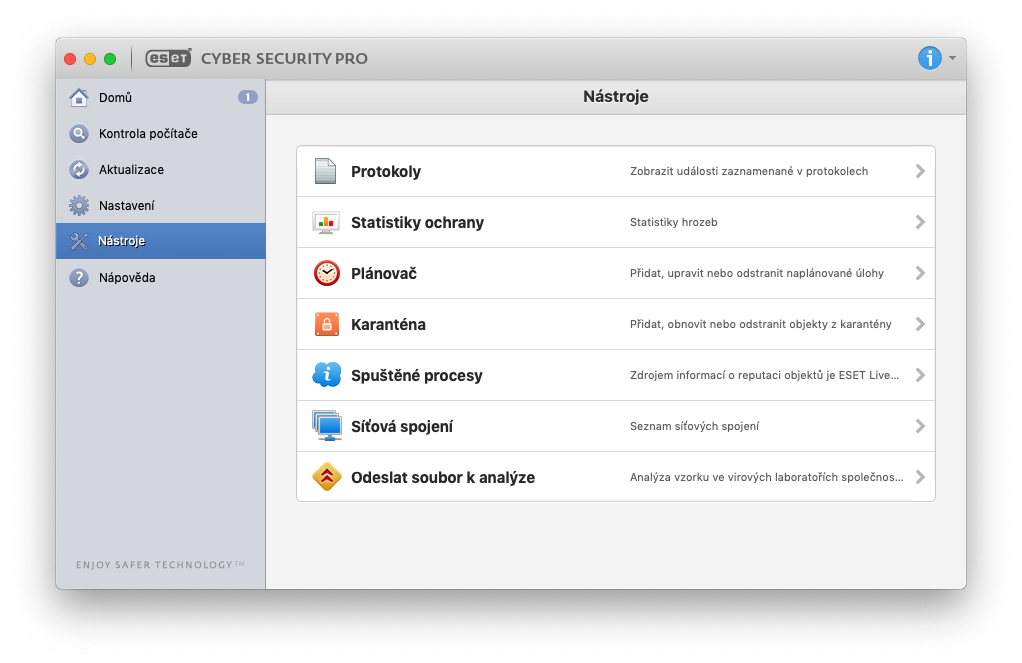
Task: Click the Spuštěné procesy cloud icon
Action: [326, 375]
